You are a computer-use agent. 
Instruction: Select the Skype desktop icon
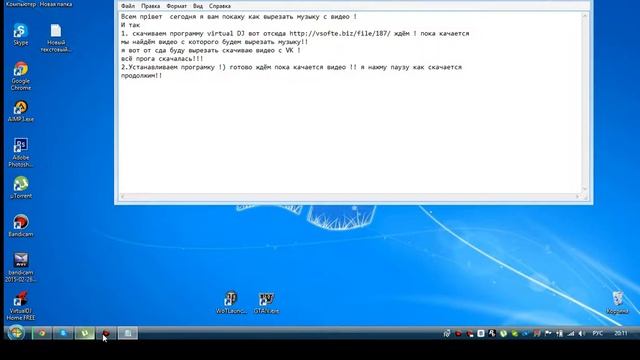pos(20,34)
